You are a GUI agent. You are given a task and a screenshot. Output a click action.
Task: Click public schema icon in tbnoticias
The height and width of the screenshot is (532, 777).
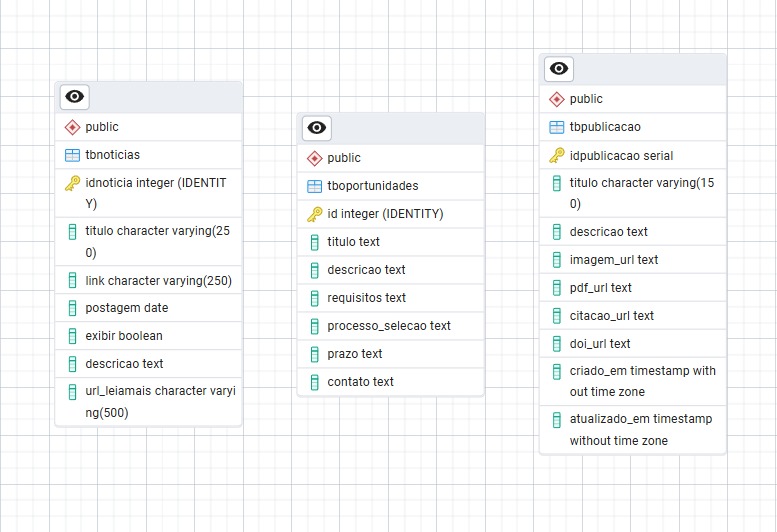tap(72, 127)
